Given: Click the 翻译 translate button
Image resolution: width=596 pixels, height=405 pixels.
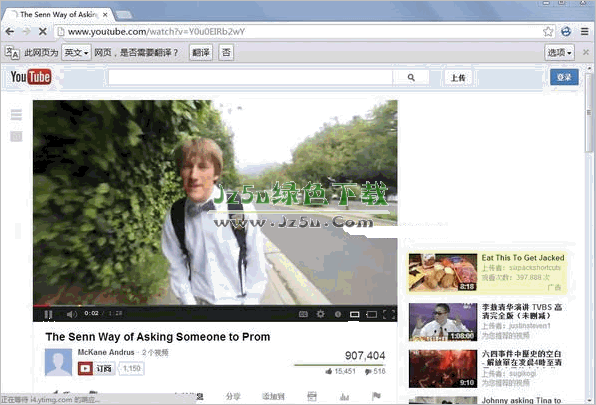Looking at the screenshot, I should [x=201, y=52].
